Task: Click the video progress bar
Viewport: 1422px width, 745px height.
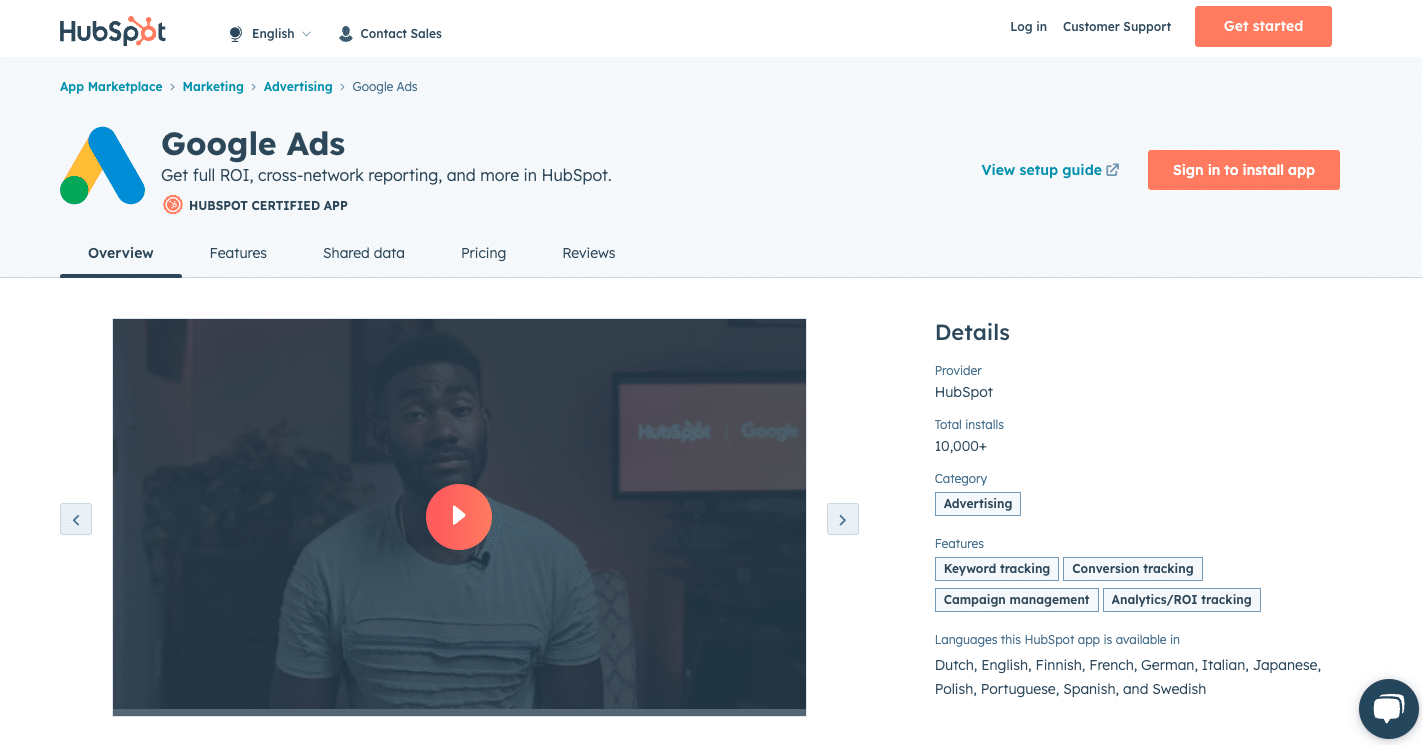Action: 459,713
